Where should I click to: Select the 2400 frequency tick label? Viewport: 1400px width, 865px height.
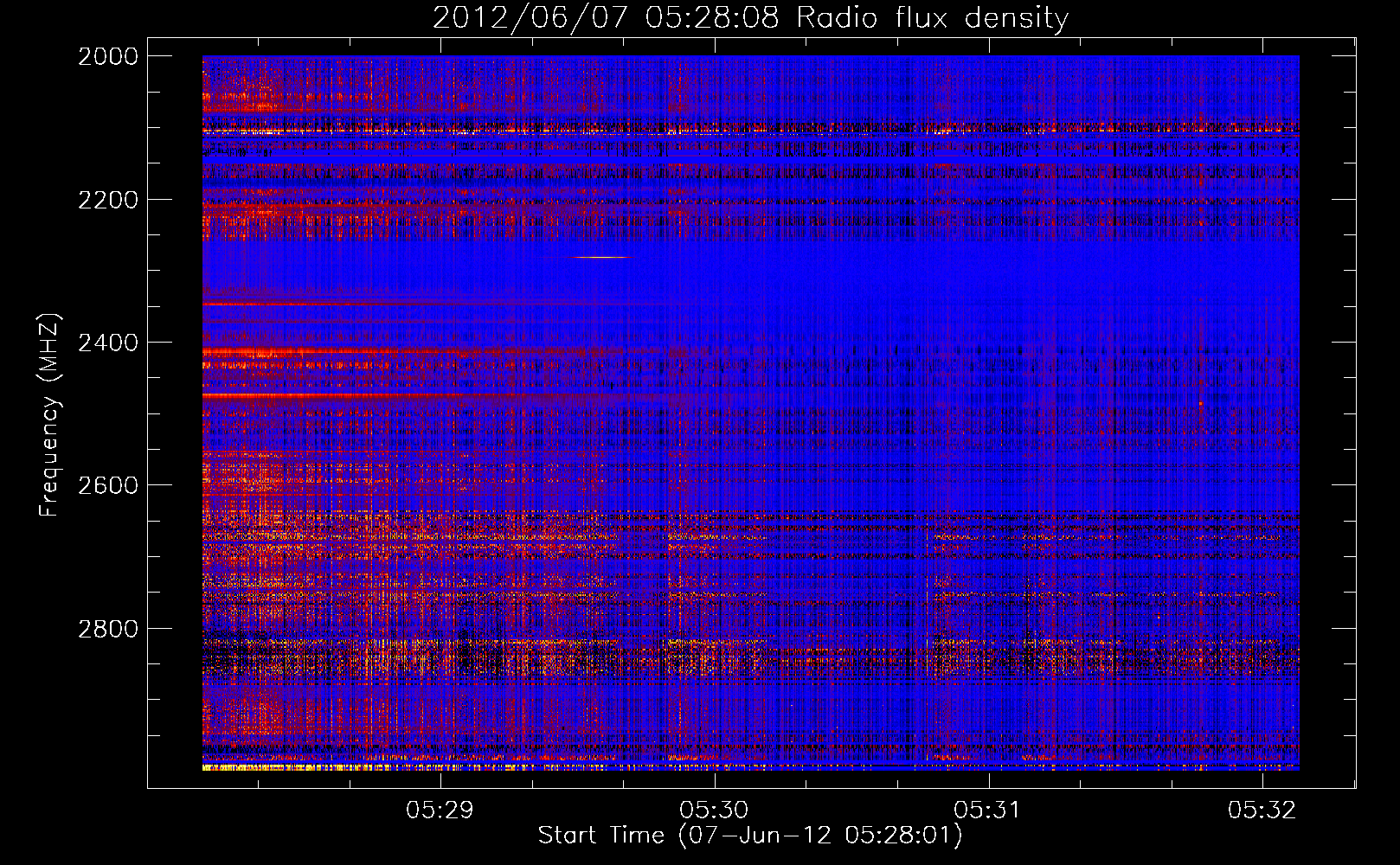click(108, 343)
